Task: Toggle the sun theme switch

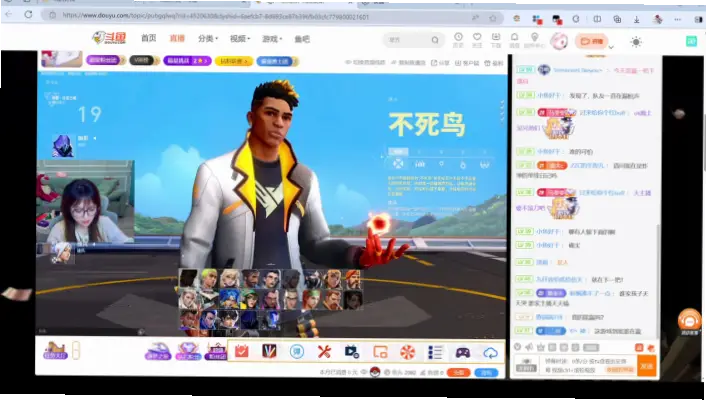Action: coord(636,42)
